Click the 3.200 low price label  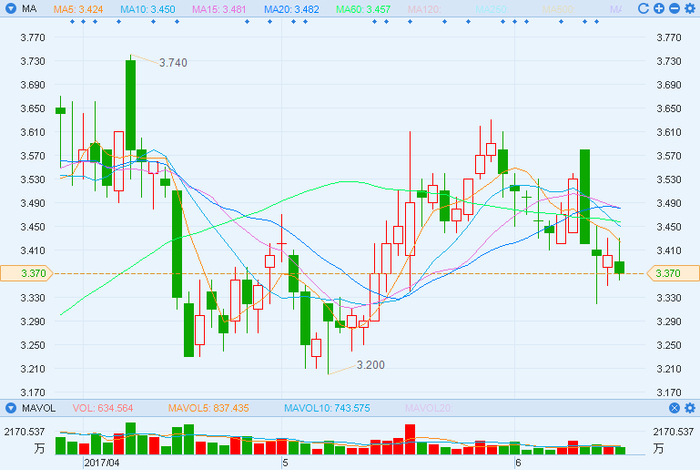(x=371, y=365)
